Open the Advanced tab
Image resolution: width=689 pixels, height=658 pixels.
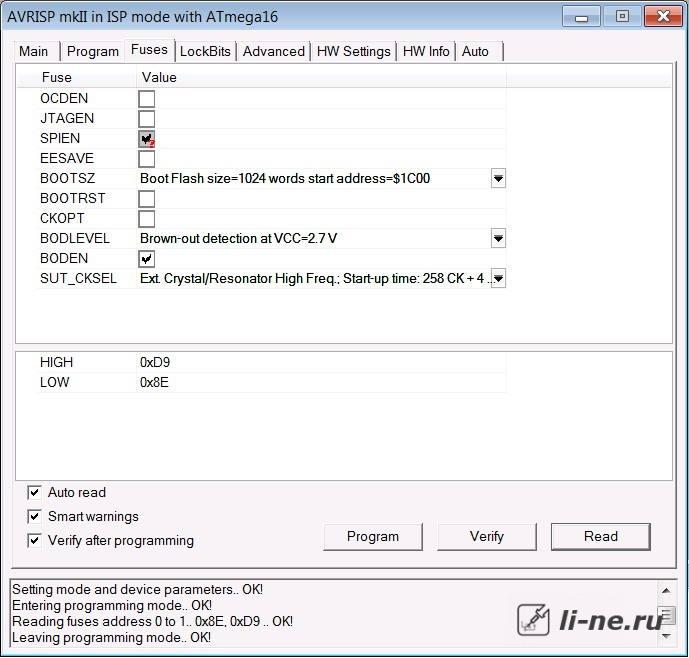[x=274, y=51]
